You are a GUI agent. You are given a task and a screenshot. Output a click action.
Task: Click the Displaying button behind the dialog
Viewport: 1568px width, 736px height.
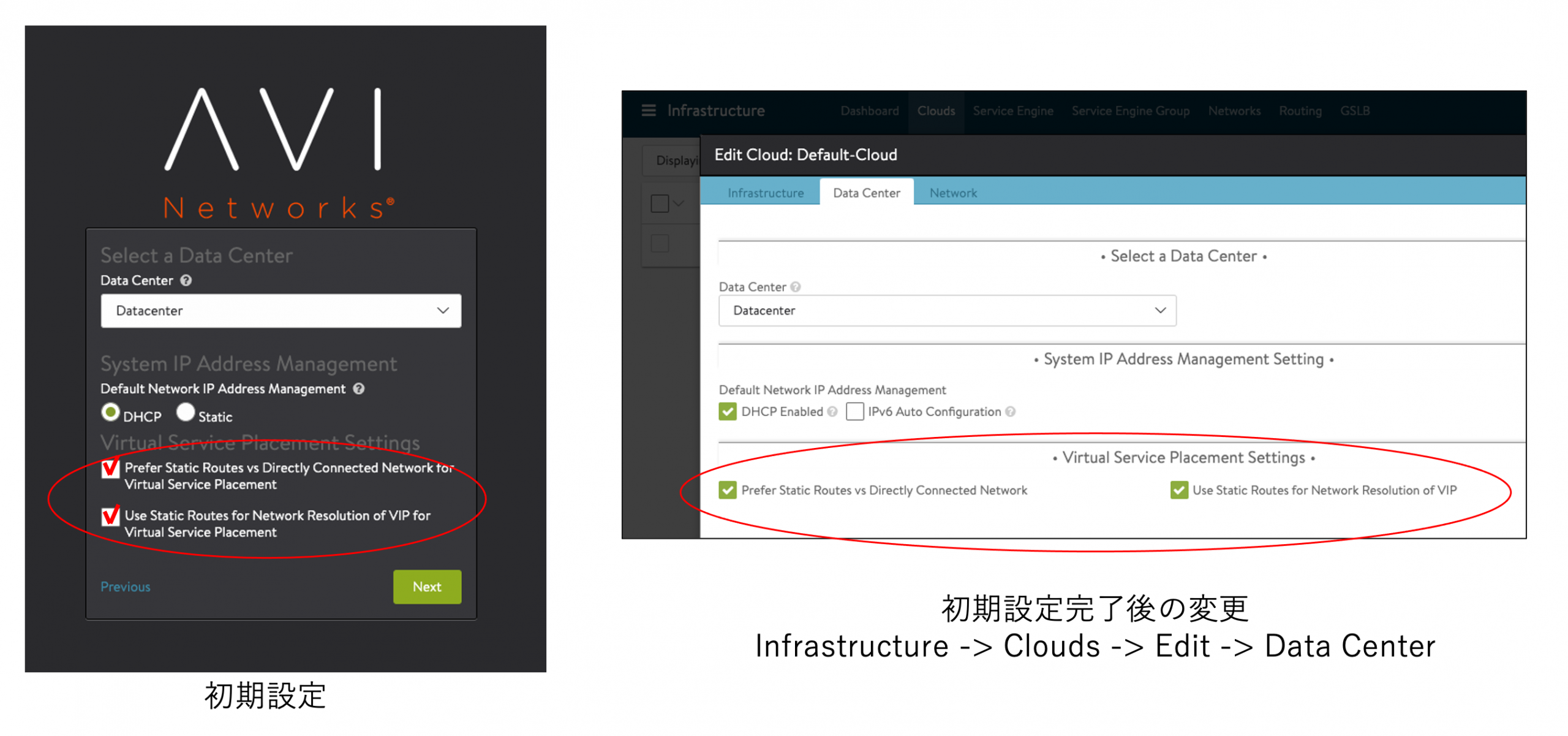[672, 161]
